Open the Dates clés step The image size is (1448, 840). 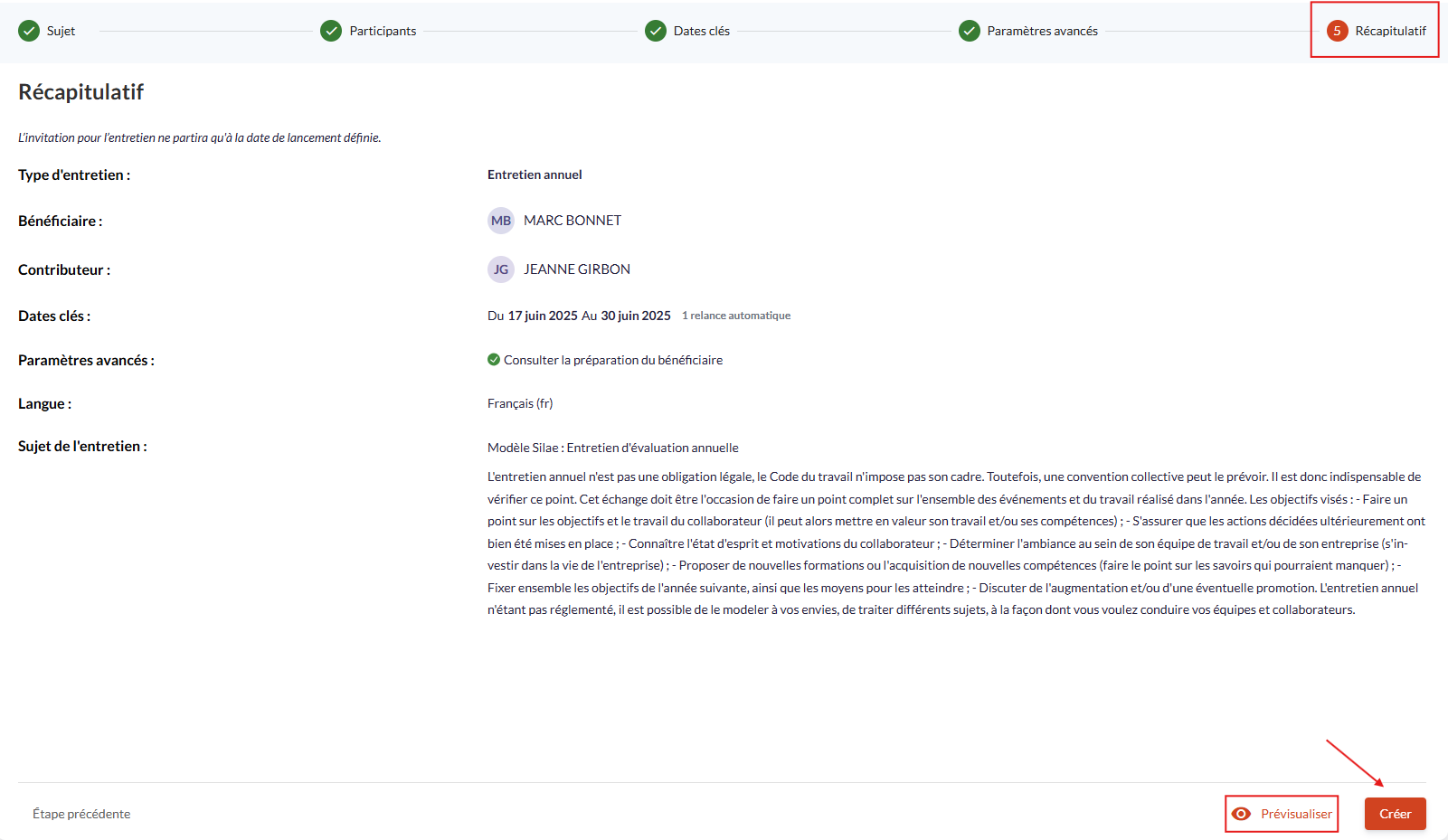702,31
